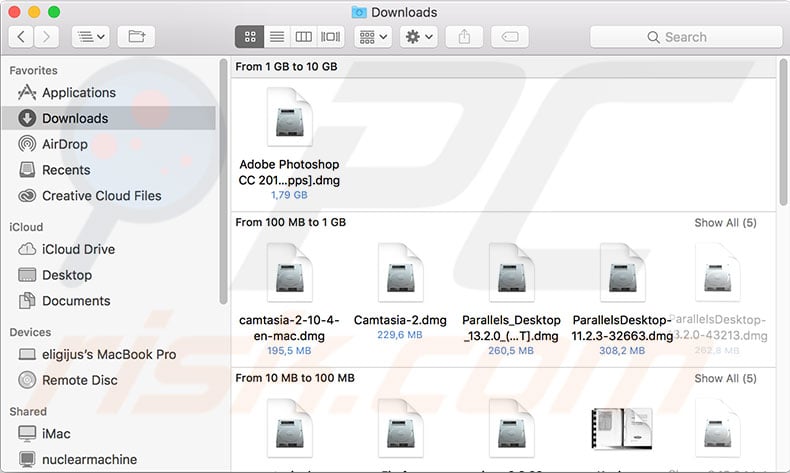Open the Action gear menu
The height and width of the screenshot is (473, 790).
[419, 37]
